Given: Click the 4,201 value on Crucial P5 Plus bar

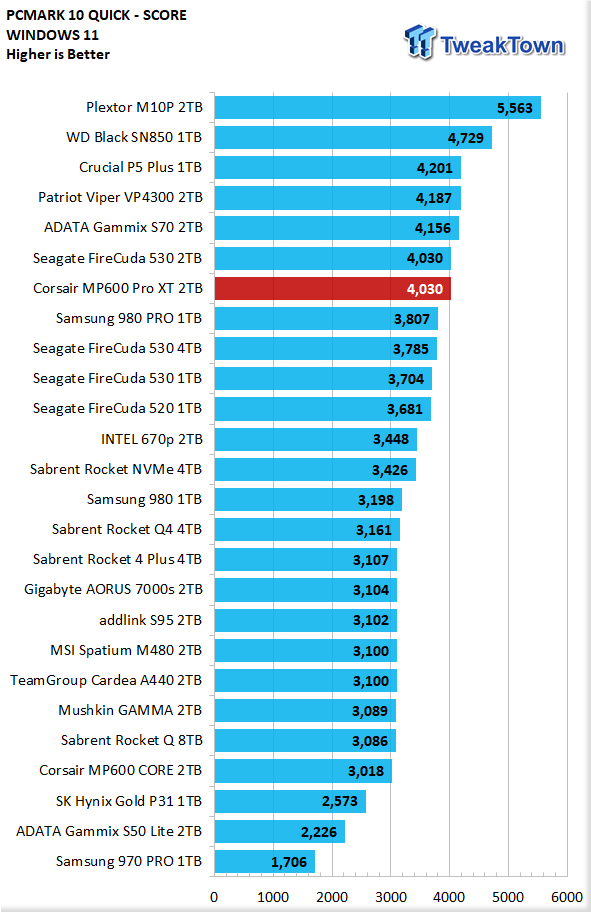Looking at the screenshot, I should click(x=435, y=168).
